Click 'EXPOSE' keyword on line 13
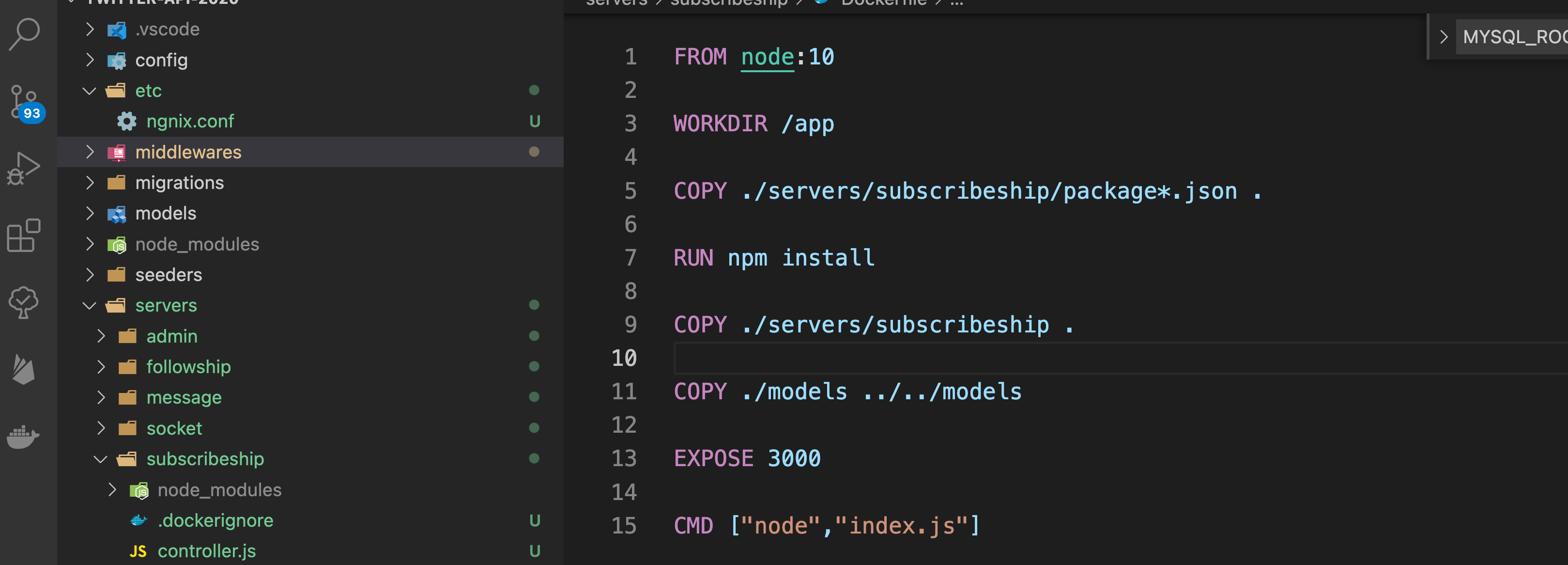Image resolution: width=1568 pixels, height=565 pixels. 713,458
